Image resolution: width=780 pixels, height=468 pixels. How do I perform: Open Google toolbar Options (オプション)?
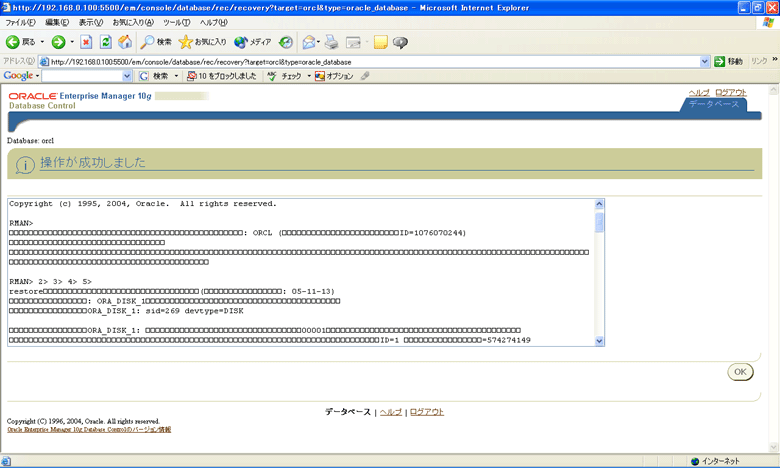pyautogui.click(x=334, y=76)
